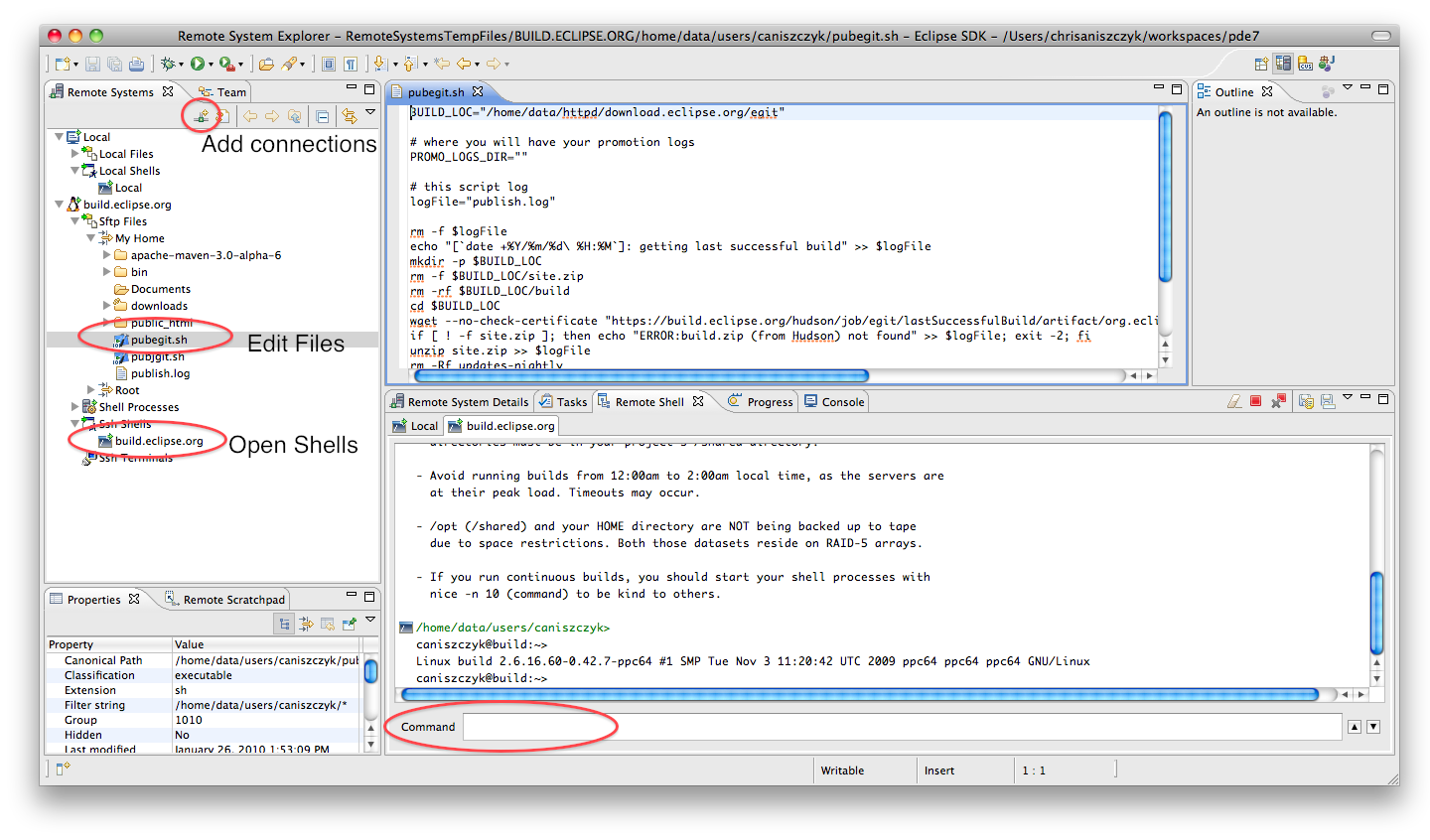The width and height of the screenshot is (1430, 840).
Task: Click editor vertical scrollbar thumb
Action: pos(1166,196)
